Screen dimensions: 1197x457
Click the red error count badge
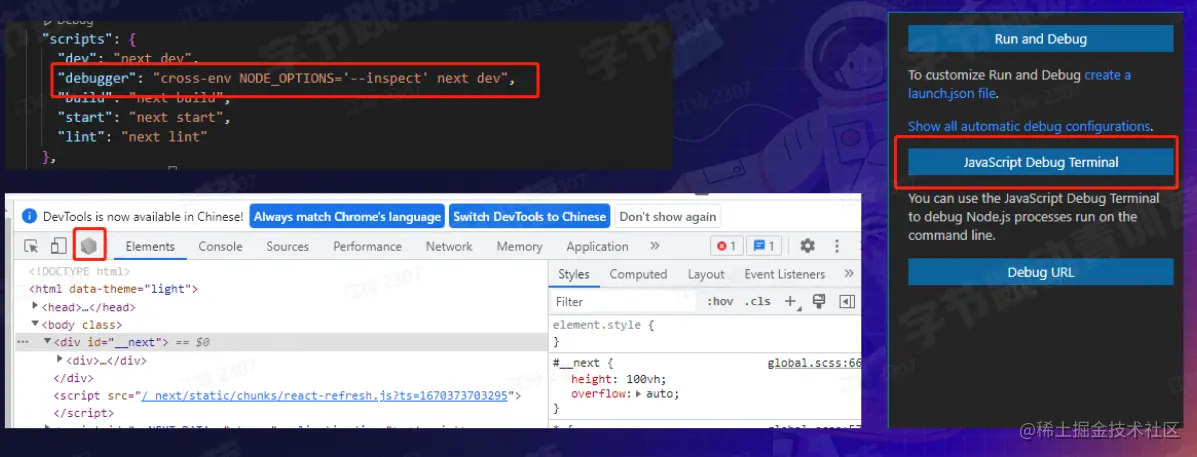[727, 246]
